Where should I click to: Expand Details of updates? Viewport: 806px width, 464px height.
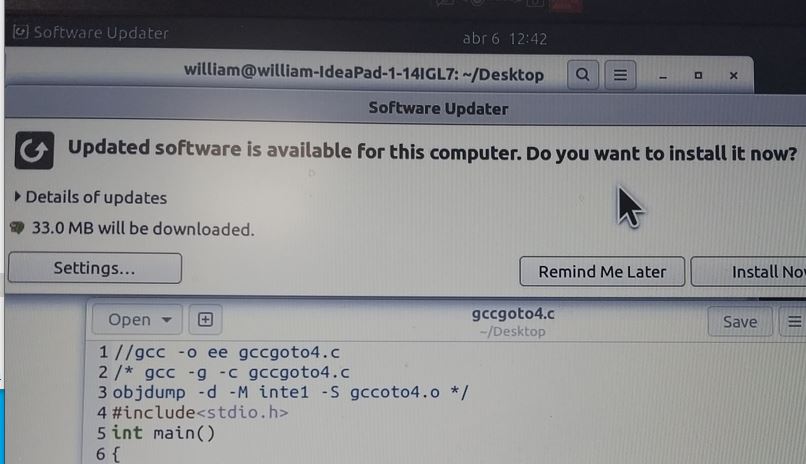point(90,197)
